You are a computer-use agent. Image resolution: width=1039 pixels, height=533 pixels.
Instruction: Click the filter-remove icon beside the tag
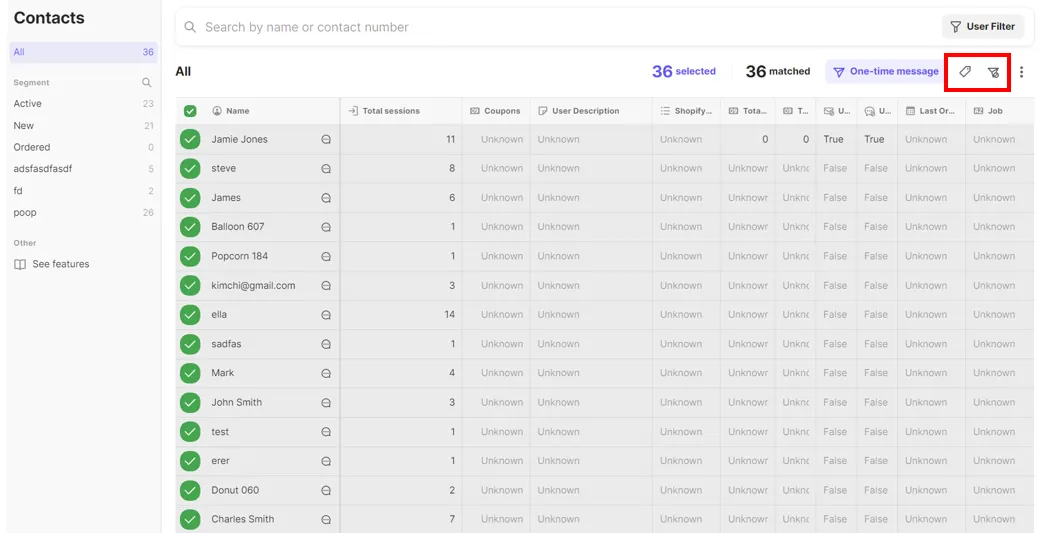pyautogui.click(x=993, y=72)
